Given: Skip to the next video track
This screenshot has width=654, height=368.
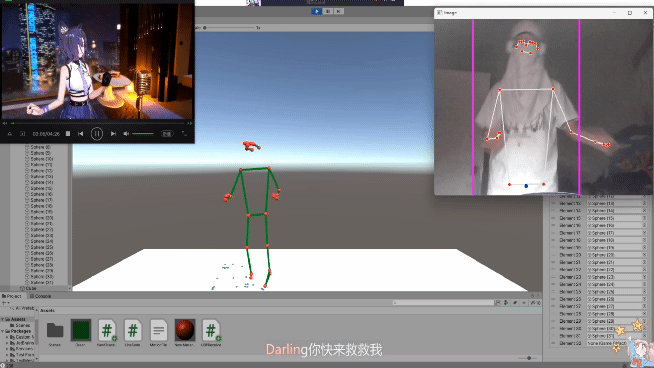Looking at the screenshot, I should click(113, 134).
